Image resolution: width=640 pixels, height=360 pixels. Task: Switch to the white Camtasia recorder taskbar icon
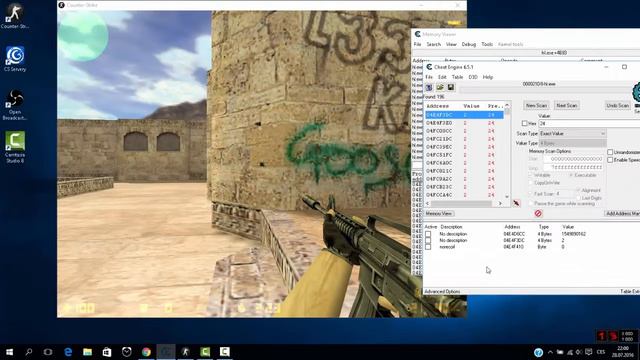click(224, 352)
